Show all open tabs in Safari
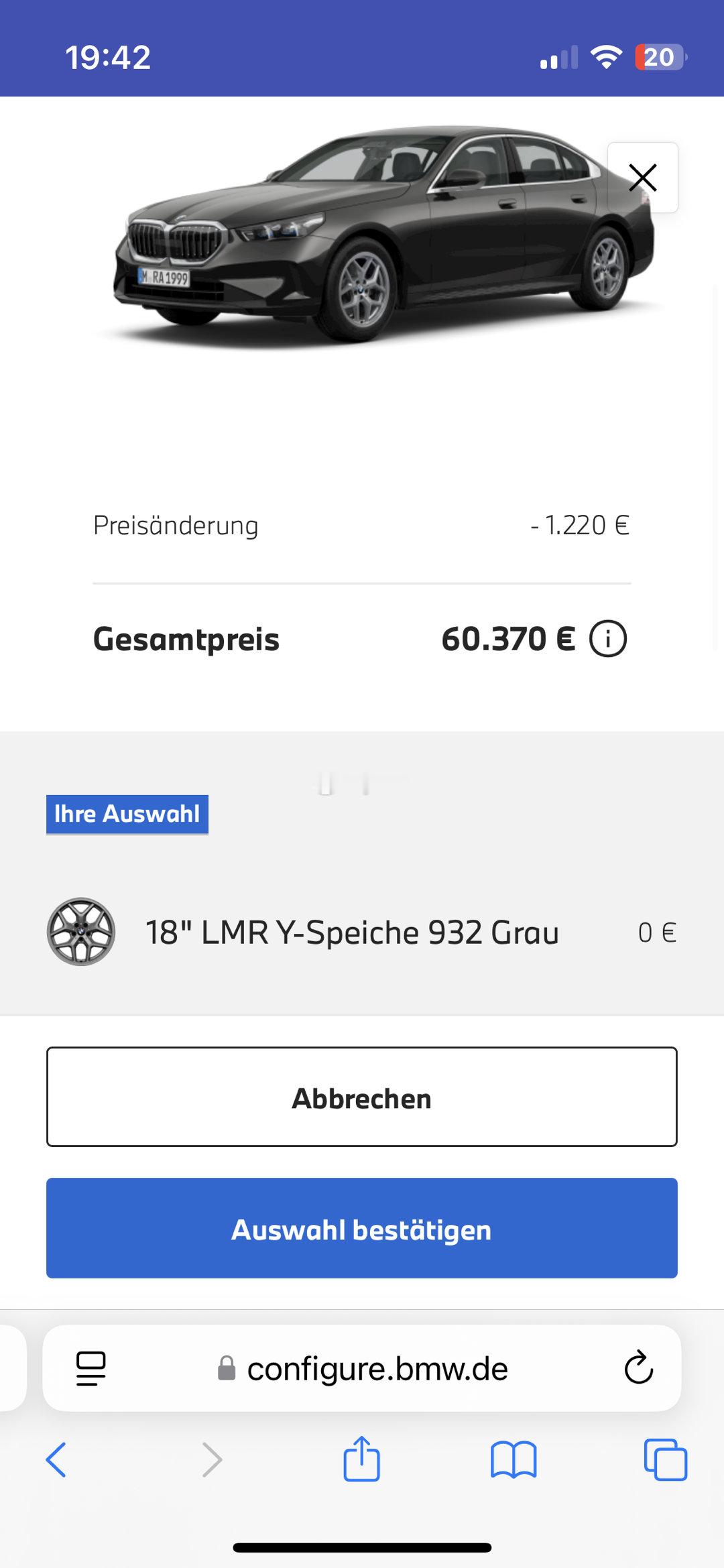Viewport: 724px width, 1568px height. (x=665, y=1459)
